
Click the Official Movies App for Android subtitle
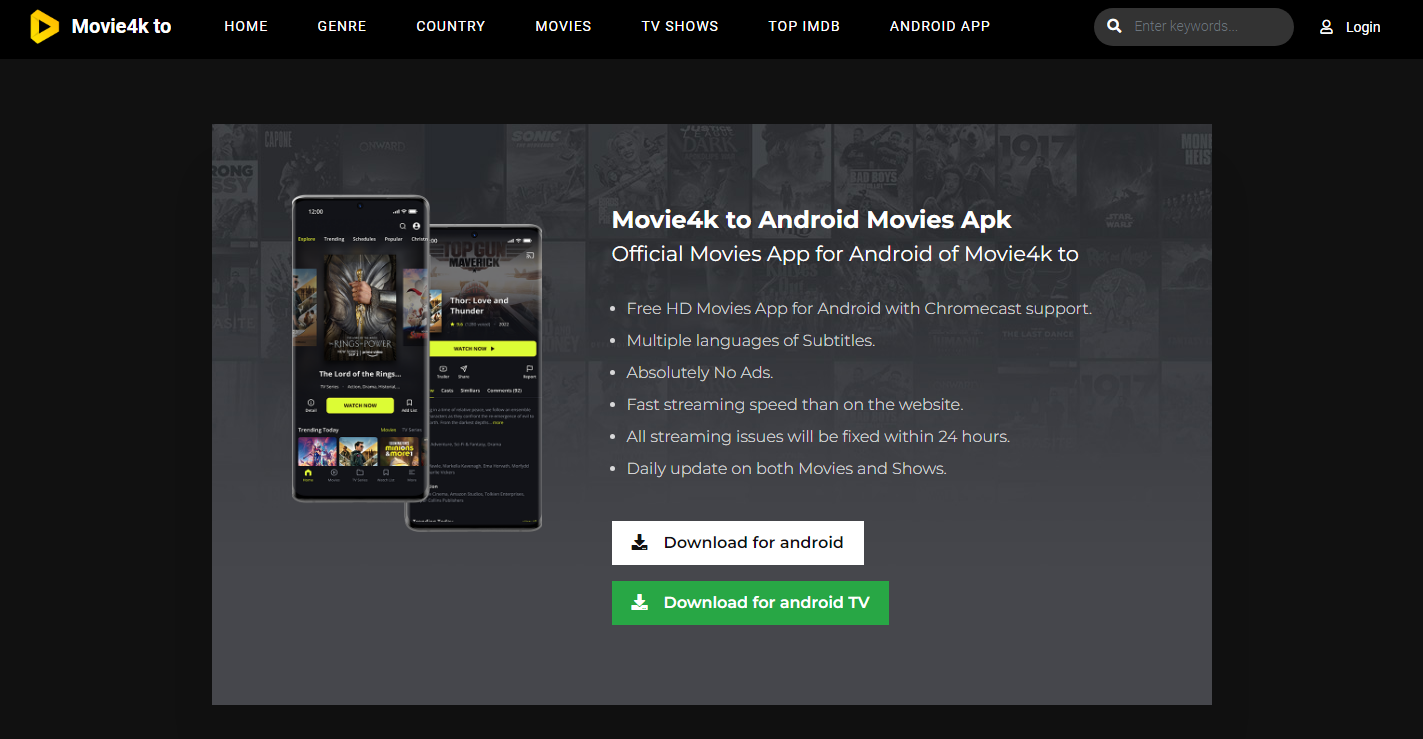845,254
